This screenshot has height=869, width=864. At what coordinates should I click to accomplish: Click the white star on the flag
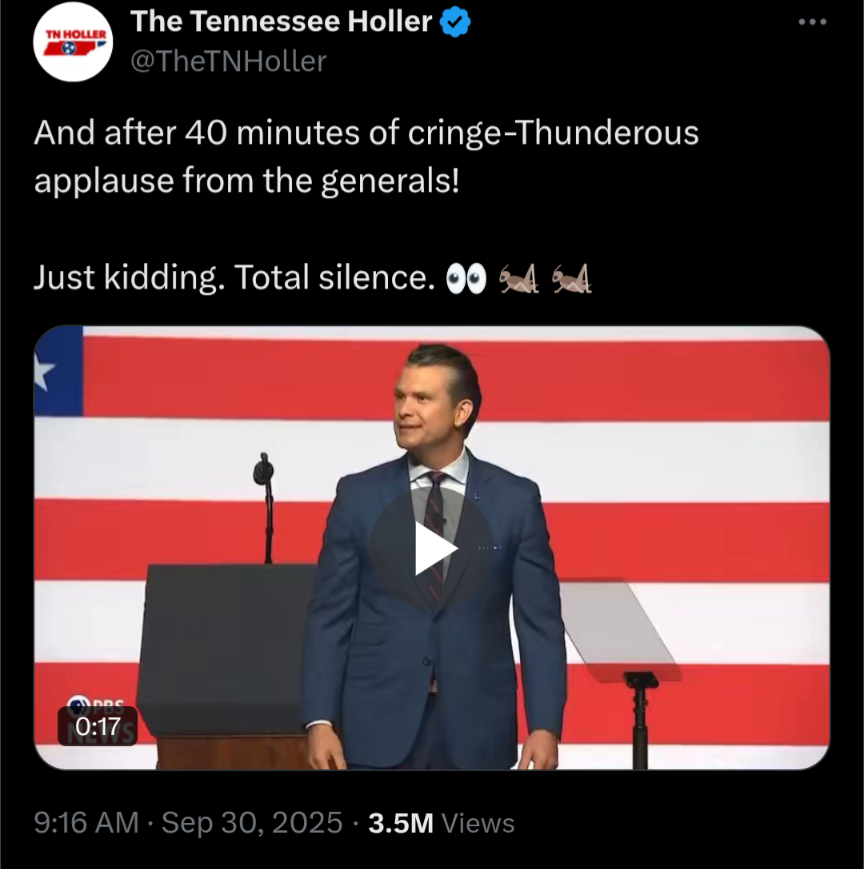(44, 374)
